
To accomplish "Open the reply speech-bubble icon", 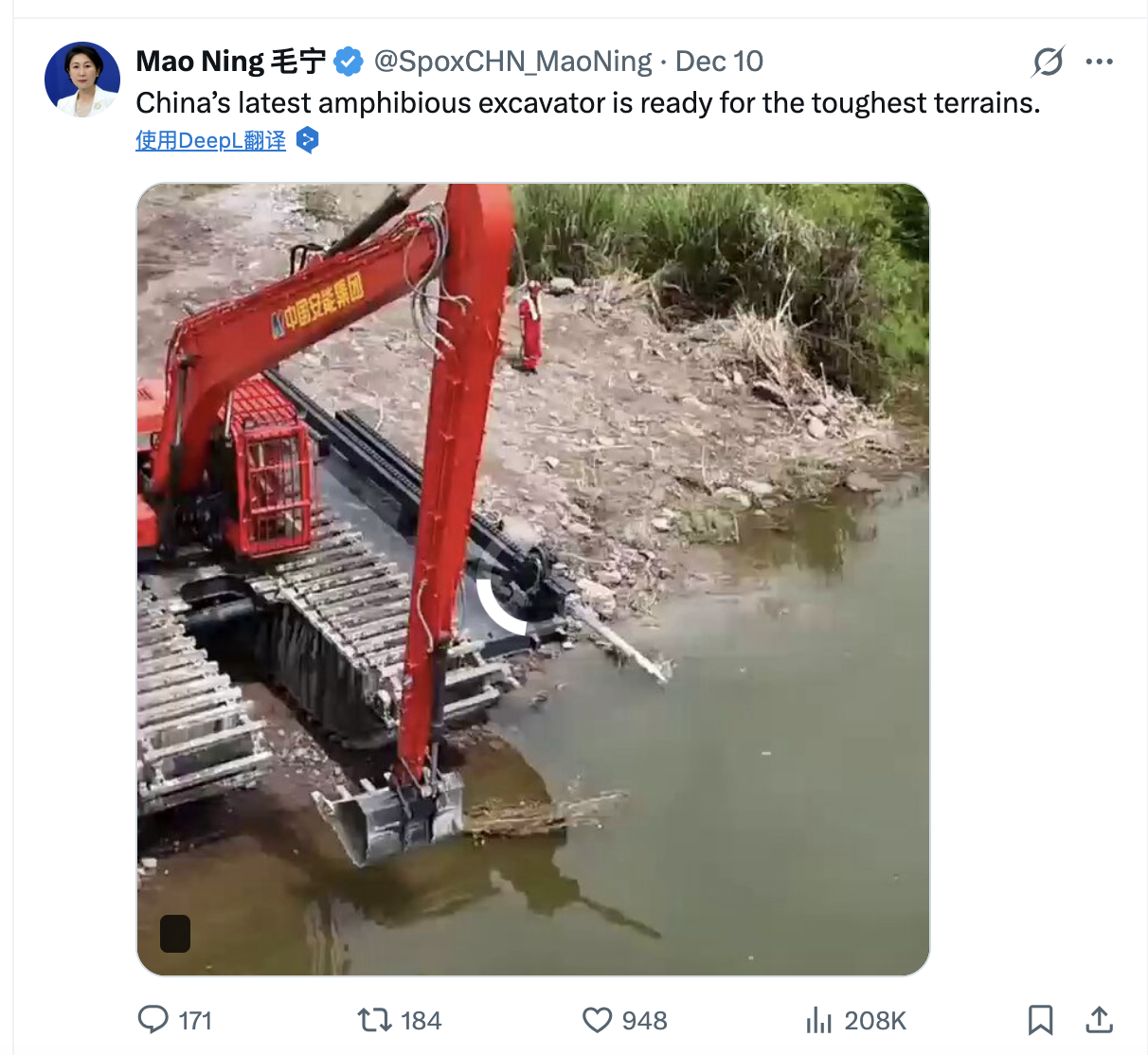I will [x=154, y=1021].
